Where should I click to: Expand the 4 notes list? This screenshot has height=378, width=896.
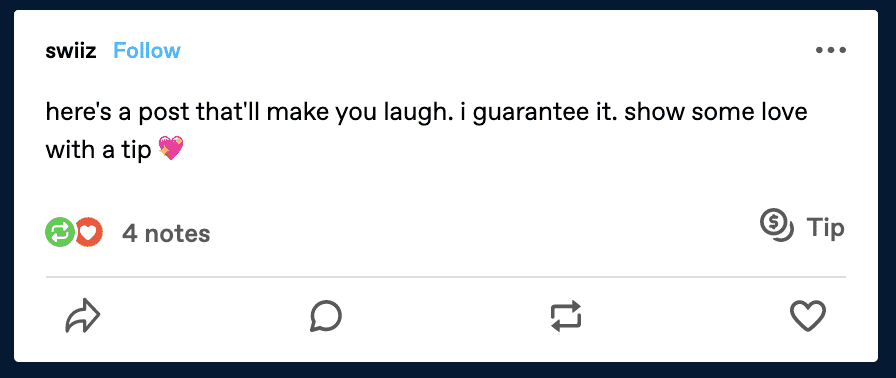(166, 234)
